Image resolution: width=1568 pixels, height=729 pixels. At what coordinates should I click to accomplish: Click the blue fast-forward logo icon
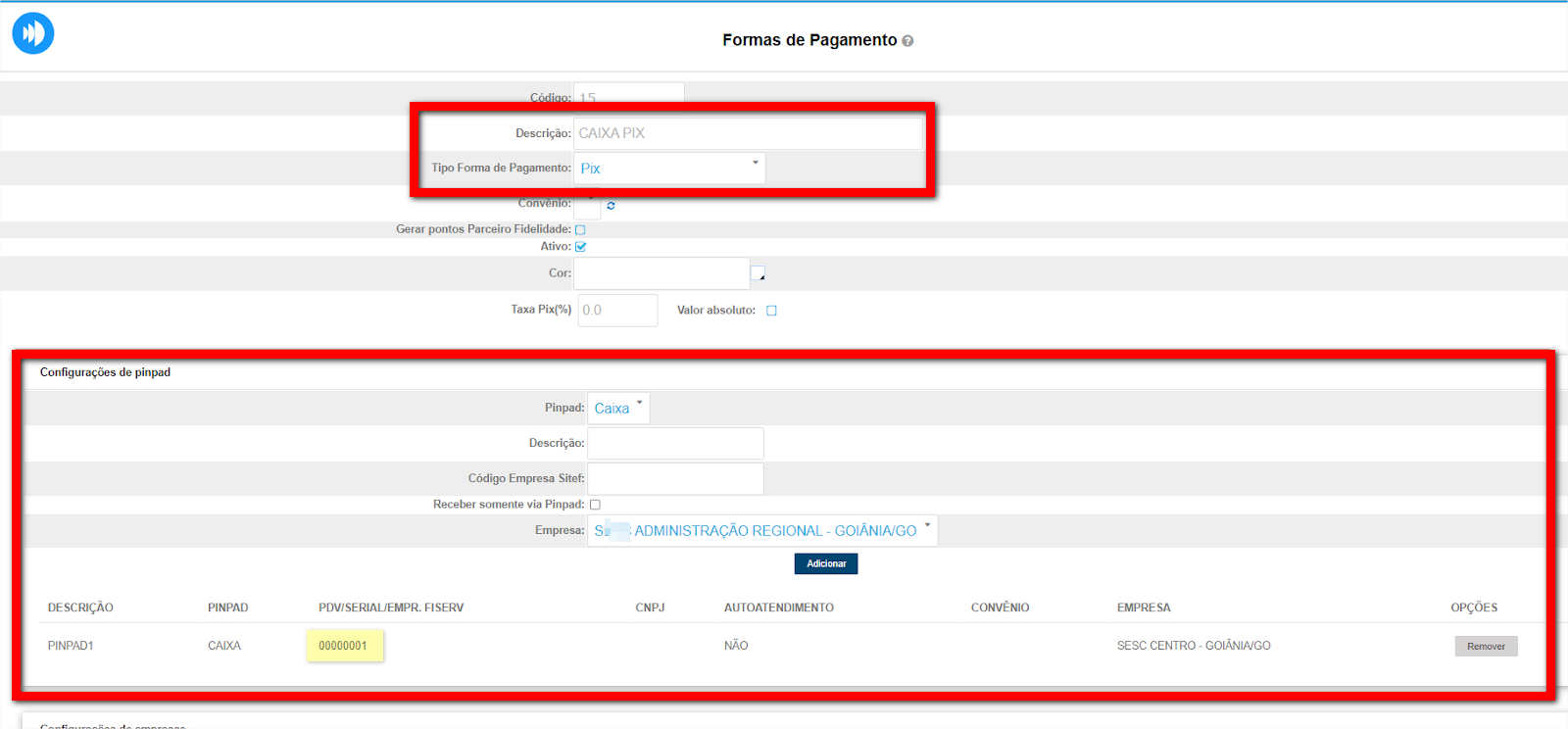[x=33, y=33]
